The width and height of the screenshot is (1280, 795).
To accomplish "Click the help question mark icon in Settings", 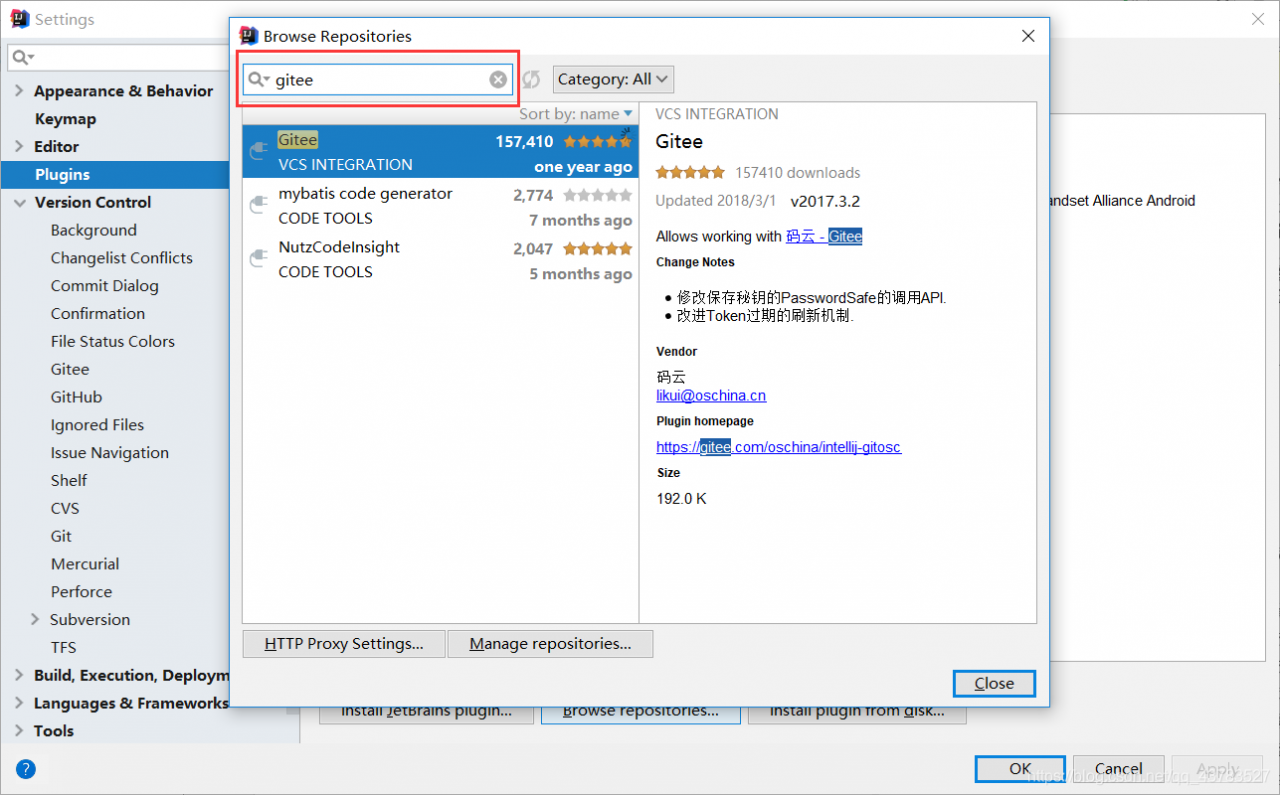I will pos(26,769).
